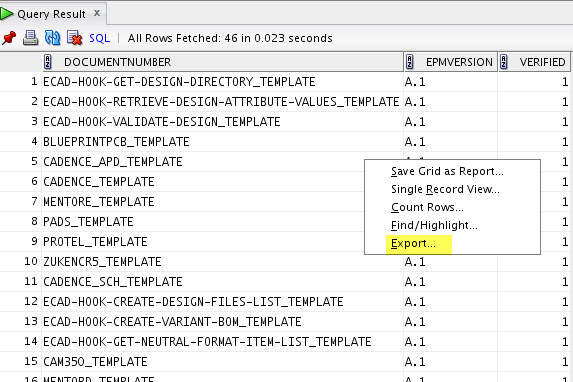573x382 pixels.
Task: Select ECAD-HOOK-RETRIEVE-DESIGN-ATTRIBUTE-VALUES_TEMPLATE cell
Action: [223, 102]
